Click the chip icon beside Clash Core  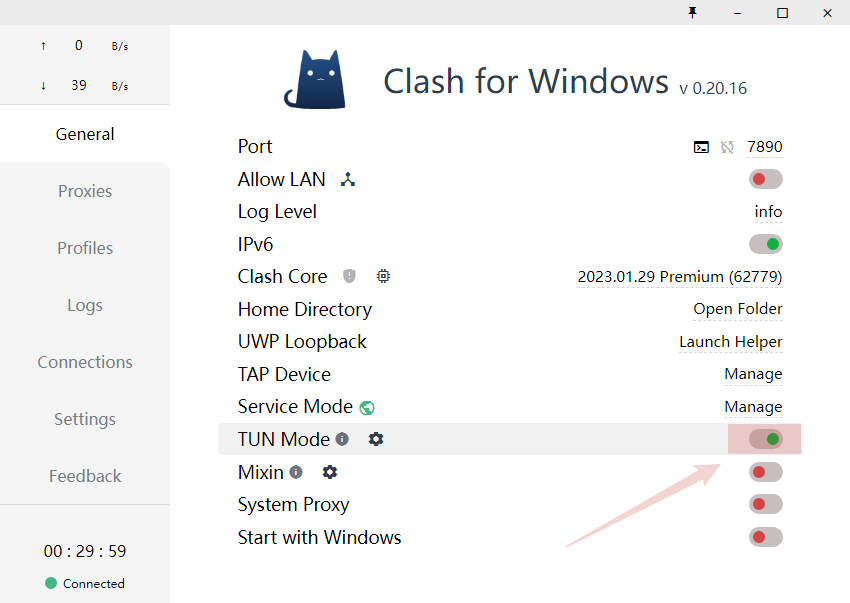[383, 276]
